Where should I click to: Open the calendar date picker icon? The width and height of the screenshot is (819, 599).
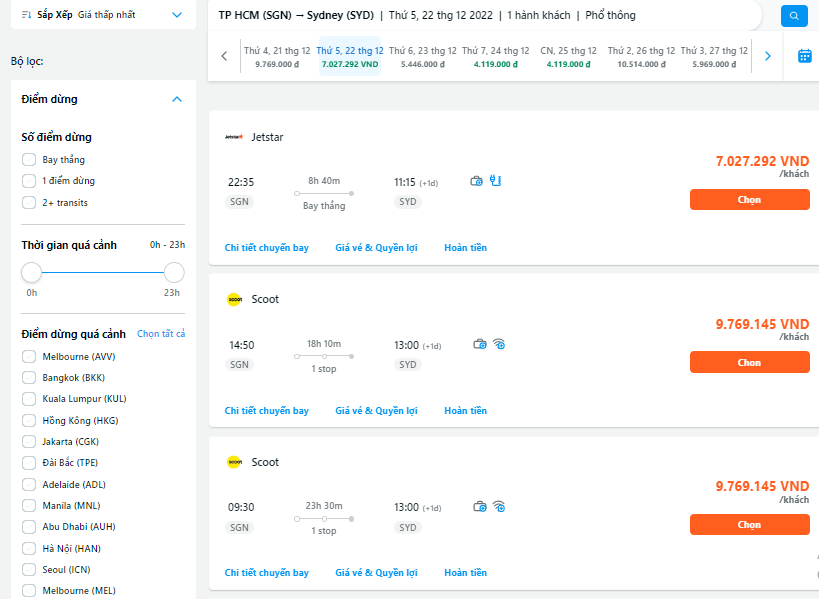coord(804,56)
